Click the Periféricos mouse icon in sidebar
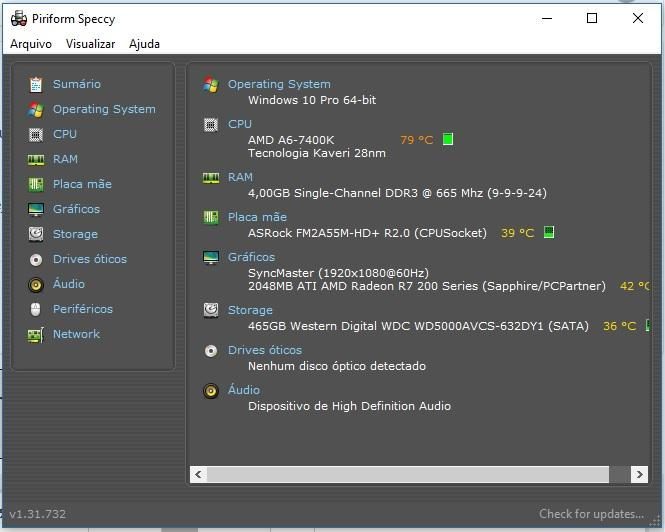Image resolution: width=665 pixels, height=532 pixels. (x=36, y=309)
